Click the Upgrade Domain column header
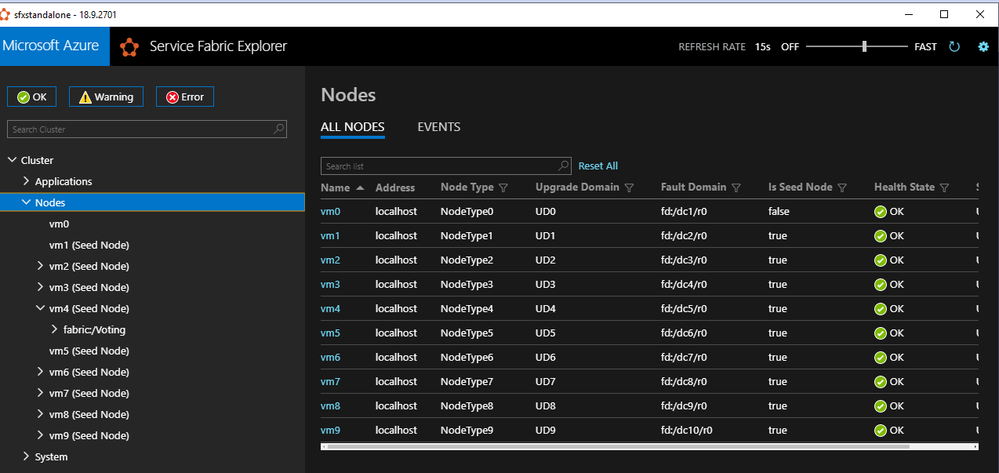 coord(577,187)
